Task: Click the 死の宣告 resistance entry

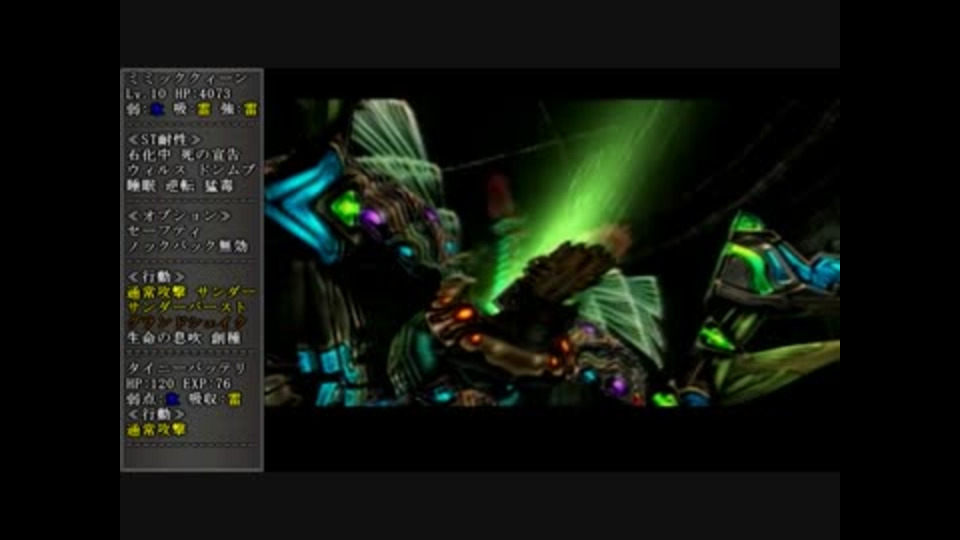Action: 211,154
